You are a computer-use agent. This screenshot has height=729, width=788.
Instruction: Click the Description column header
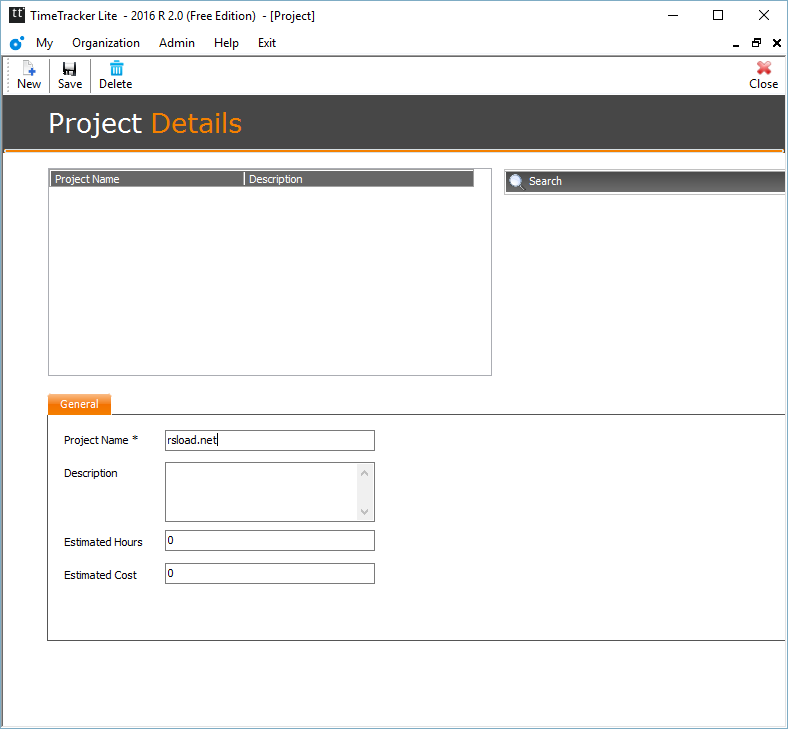click(358, 179)
